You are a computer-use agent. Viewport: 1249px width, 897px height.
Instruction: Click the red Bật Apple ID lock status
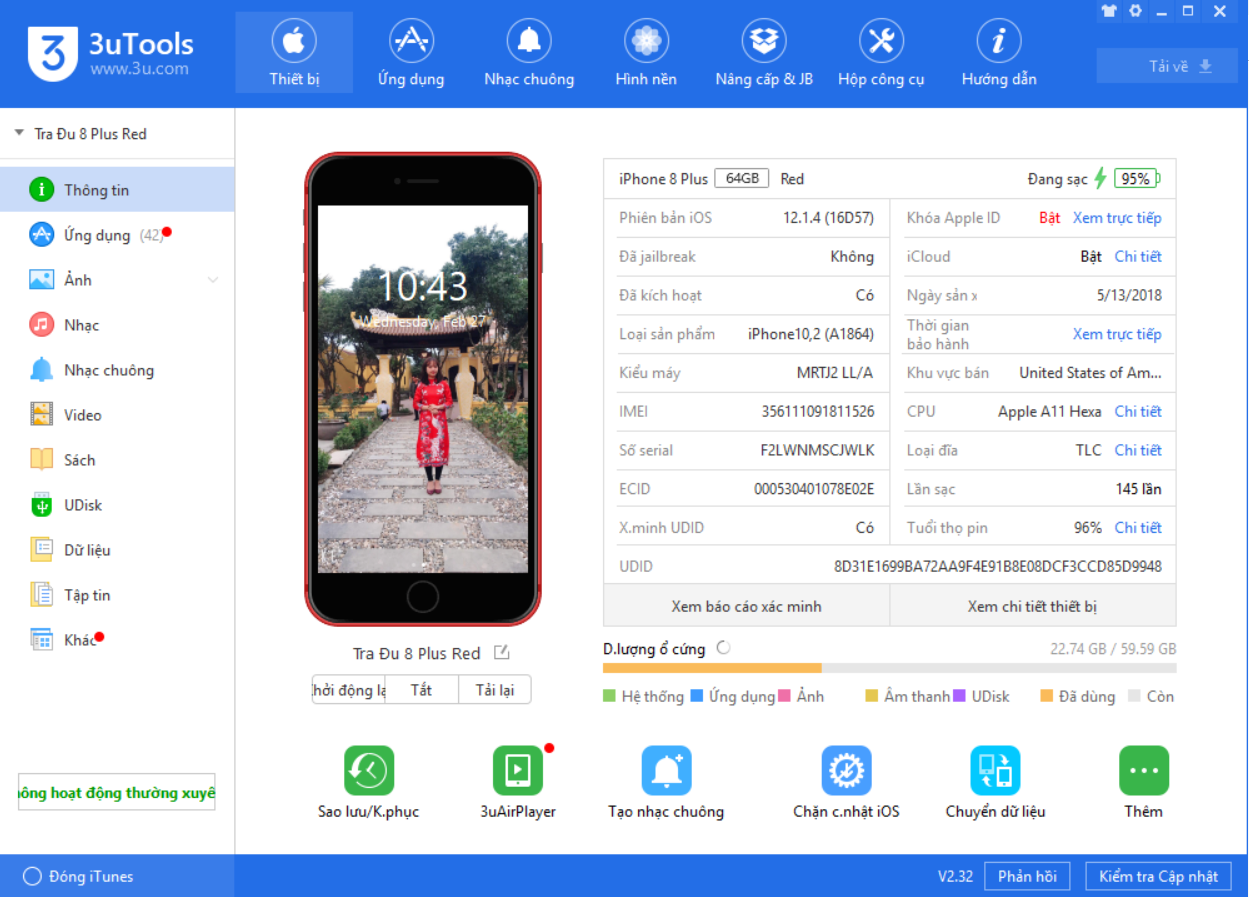click(1049, 218)
